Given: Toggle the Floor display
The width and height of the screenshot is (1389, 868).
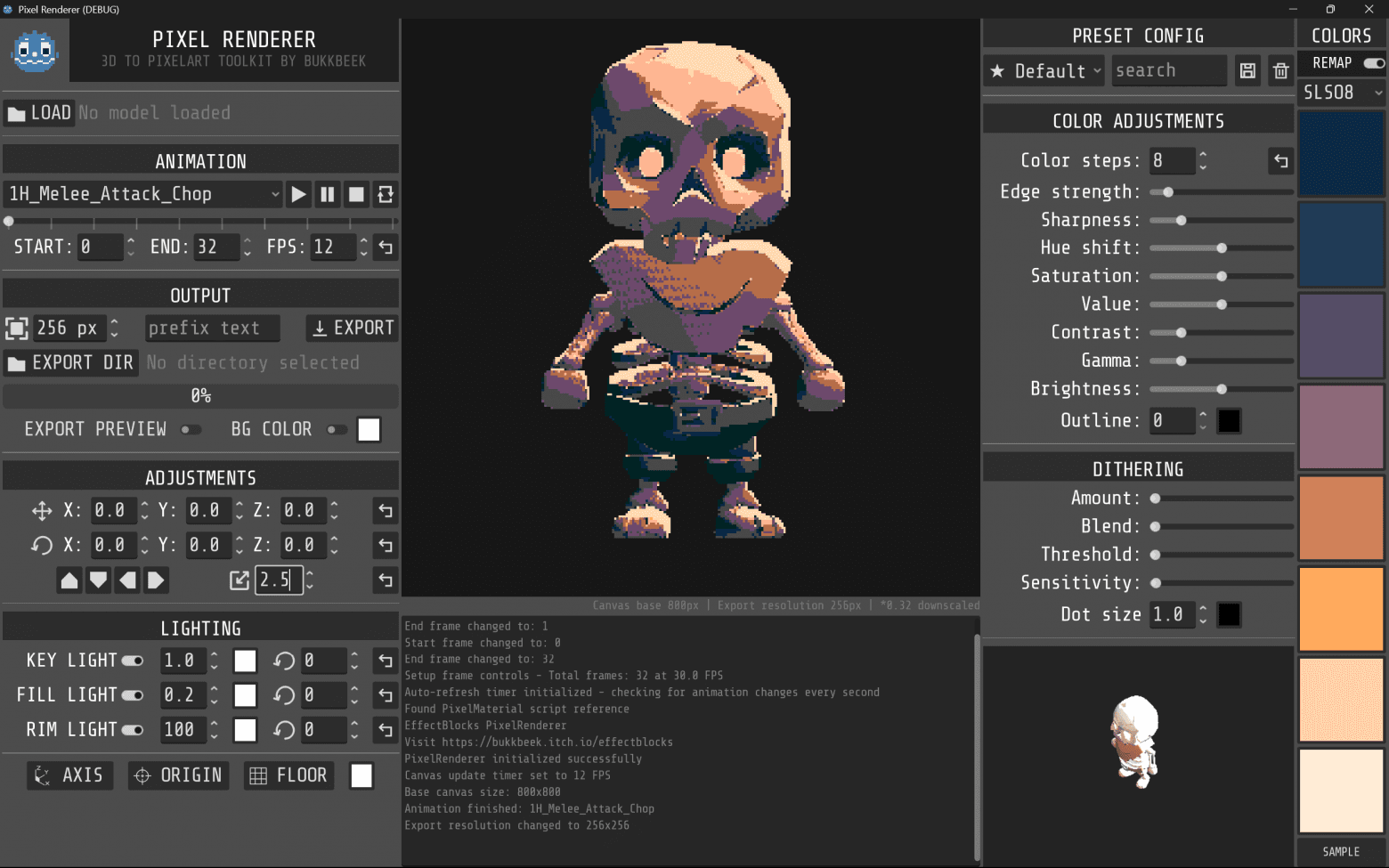Looking at the screenshot, I should pyautogui.click(x=288, y=775).
